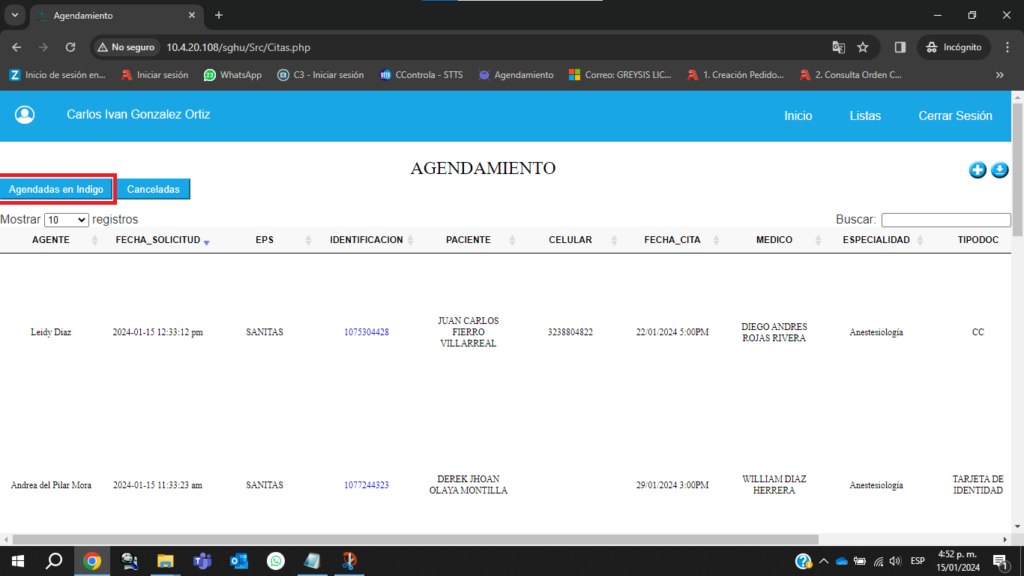
Task: Click the blue add appointment plus icon
Action: (x=978, y=170)
